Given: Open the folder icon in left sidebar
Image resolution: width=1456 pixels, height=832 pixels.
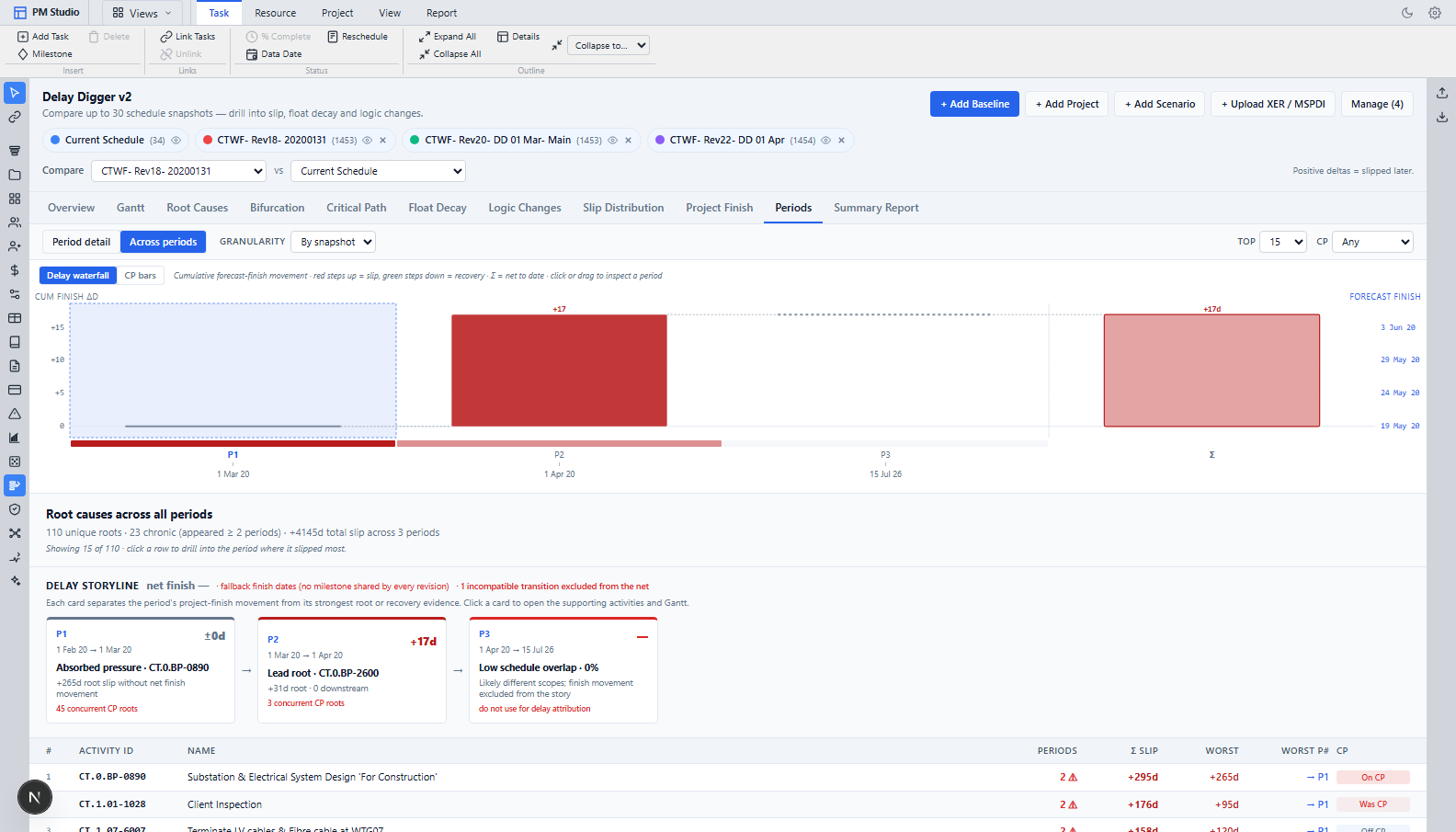Looking at the screenshot, I should coord(15,175).
